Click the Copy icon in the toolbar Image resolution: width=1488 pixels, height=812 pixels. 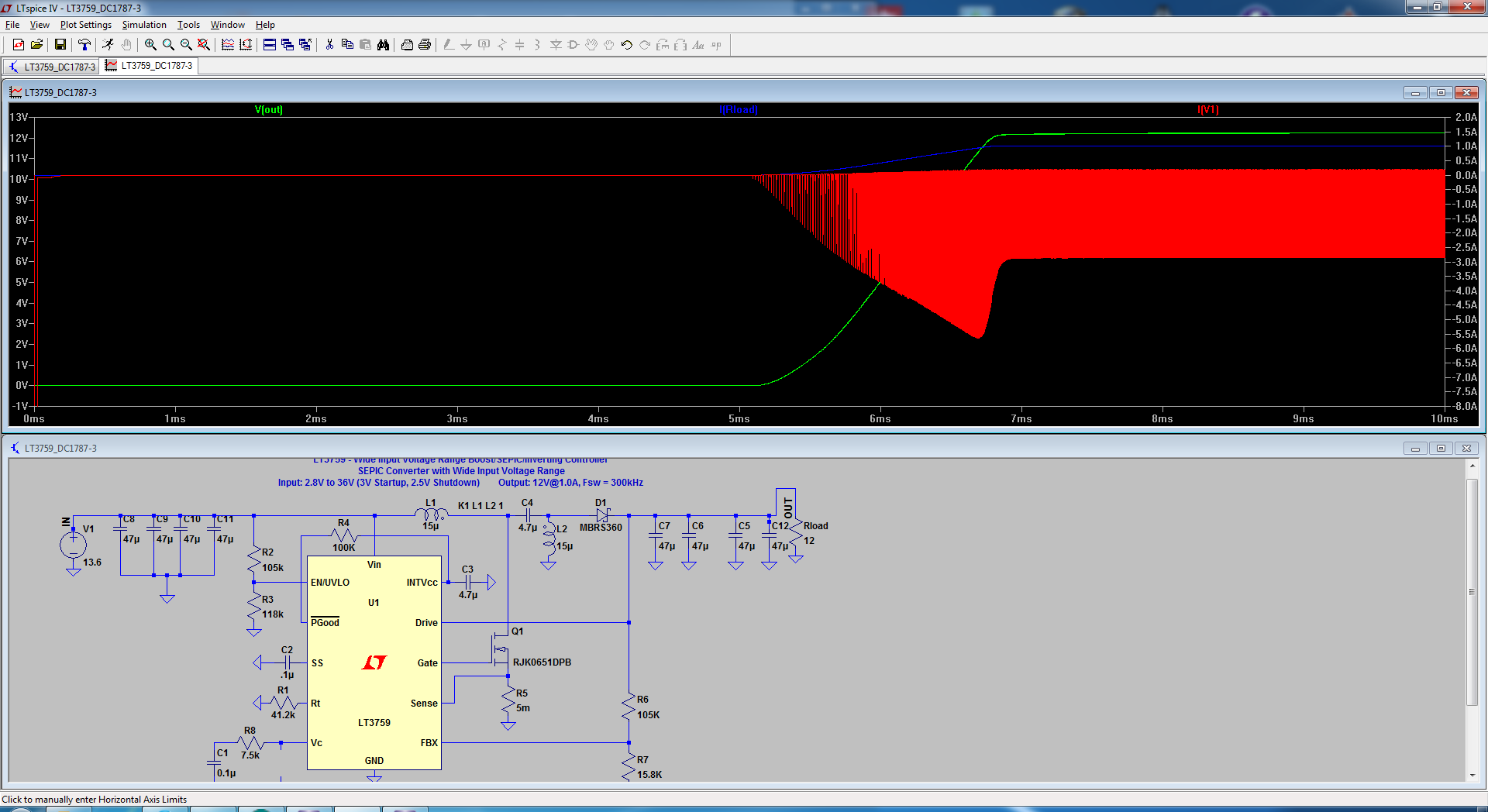[x=347, y=45]
